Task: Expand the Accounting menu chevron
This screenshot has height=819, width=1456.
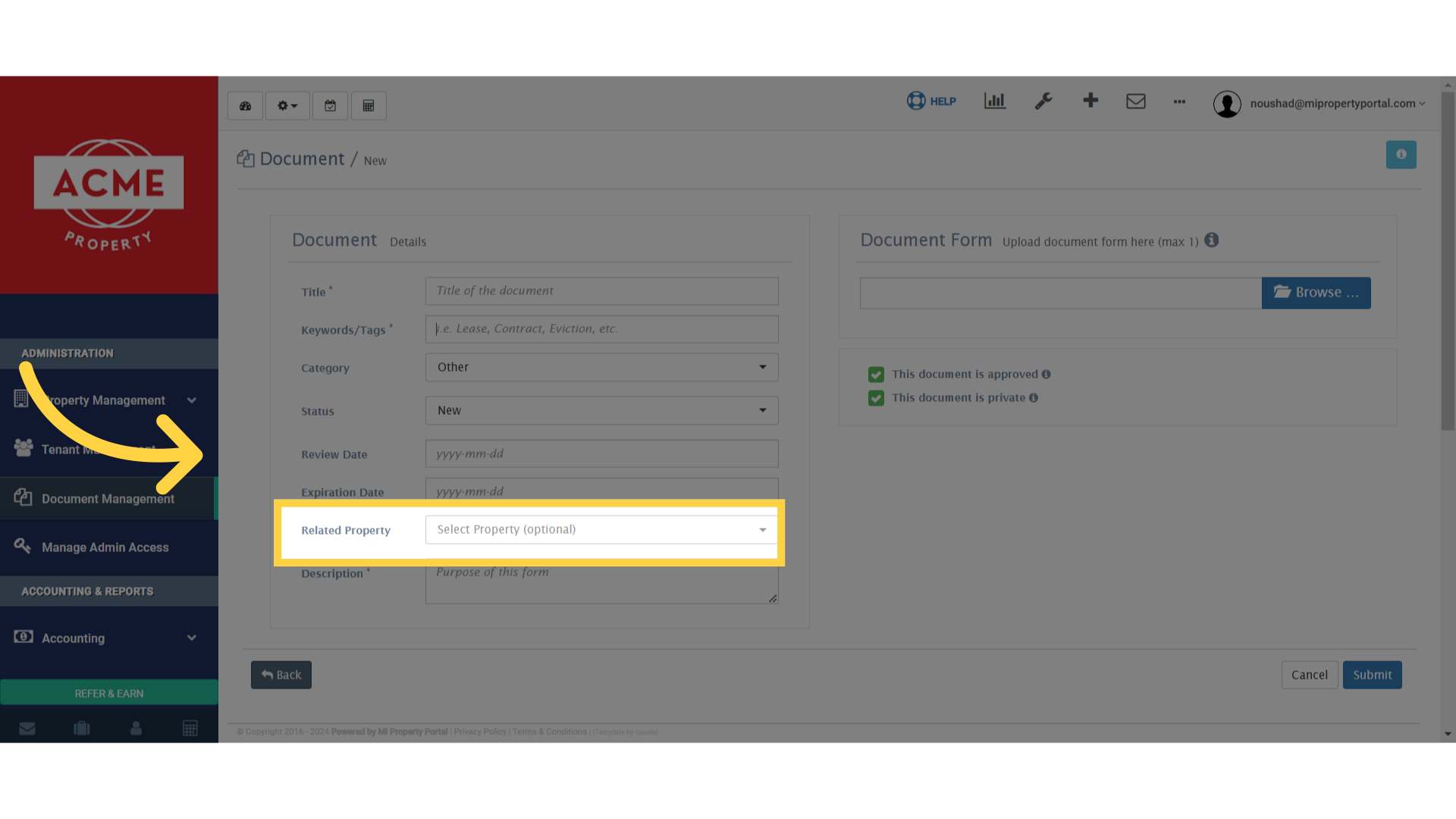Action: pos(192,639)
